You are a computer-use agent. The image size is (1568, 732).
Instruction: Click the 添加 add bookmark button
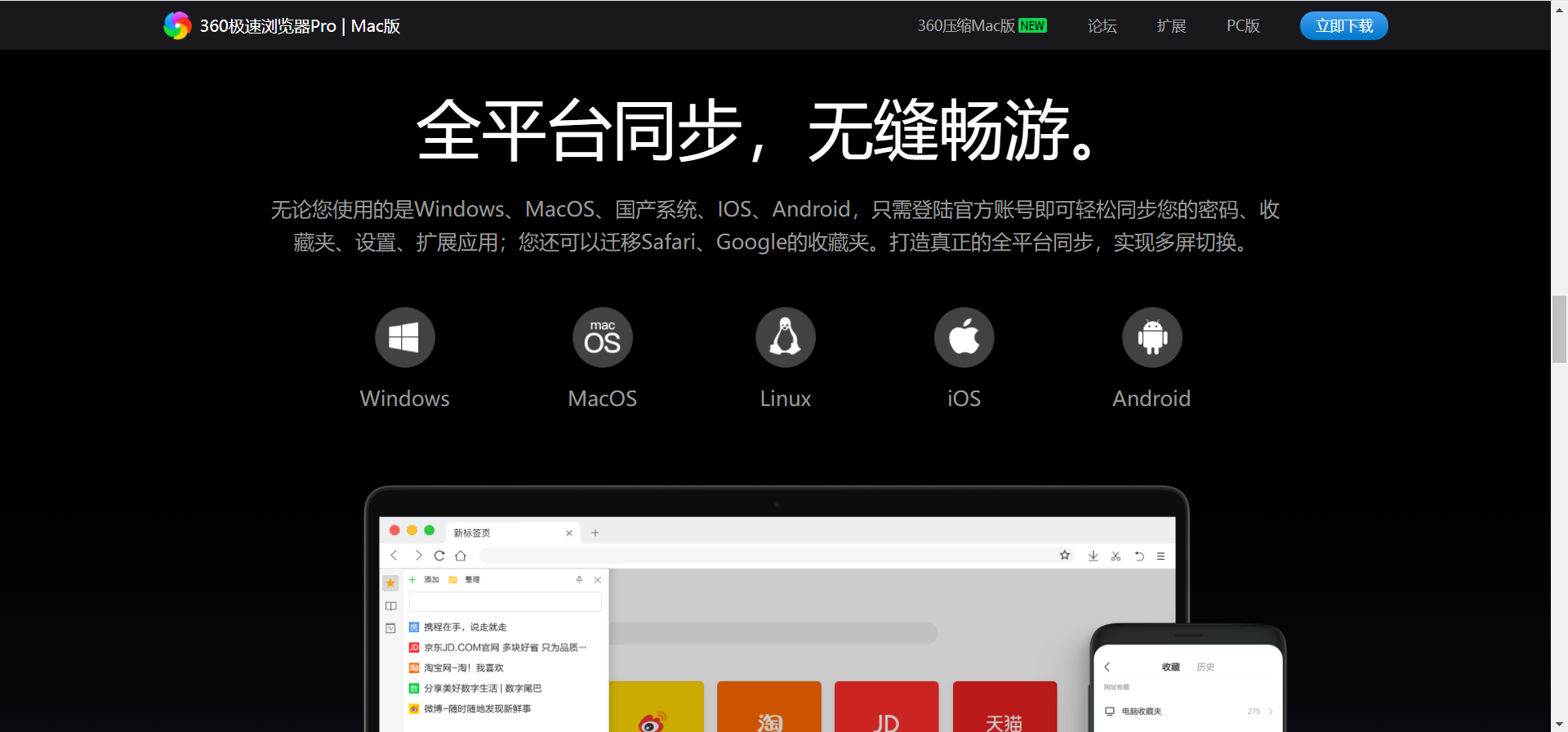click(x=425, y=579)
